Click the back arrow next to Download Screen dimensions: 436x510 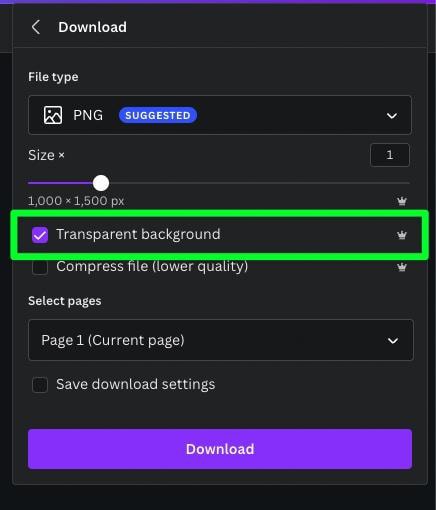[36, 27]
